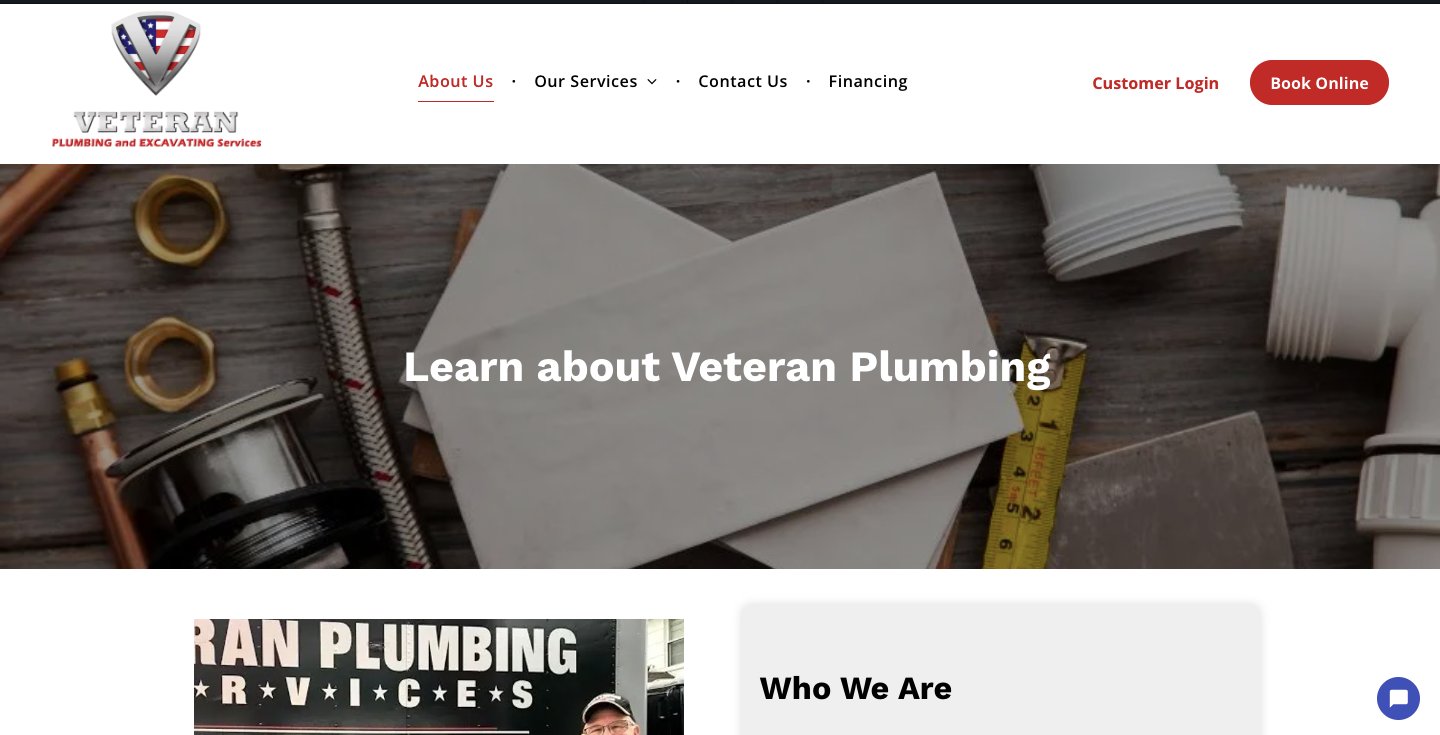Click the Customer Login link
This screenshot has width=1440, height=735.
click(1155, 83)
